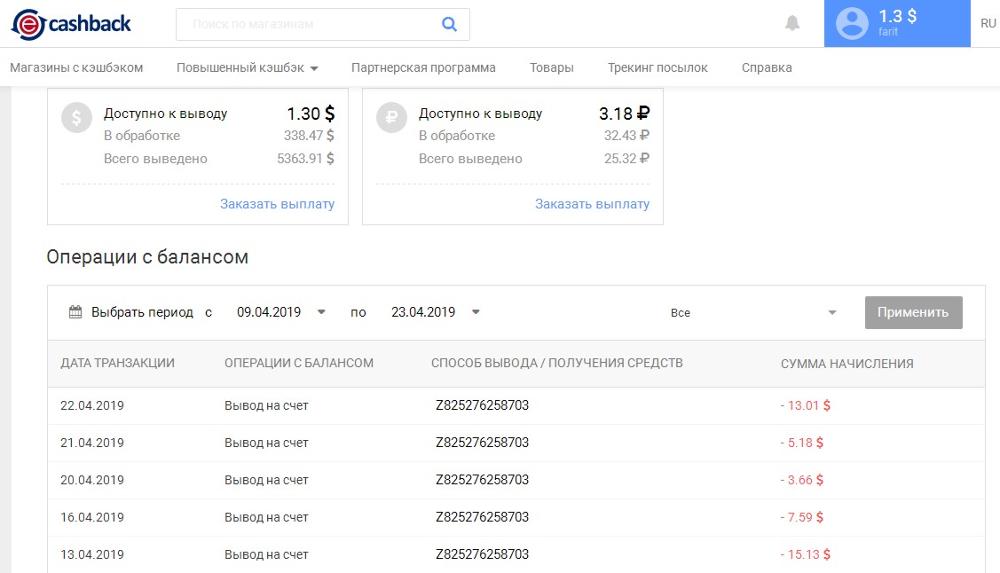The width and height of the screenshot is (1000, 573).
Task: Click amount - 13.01 $
Action: click(805, 406)
